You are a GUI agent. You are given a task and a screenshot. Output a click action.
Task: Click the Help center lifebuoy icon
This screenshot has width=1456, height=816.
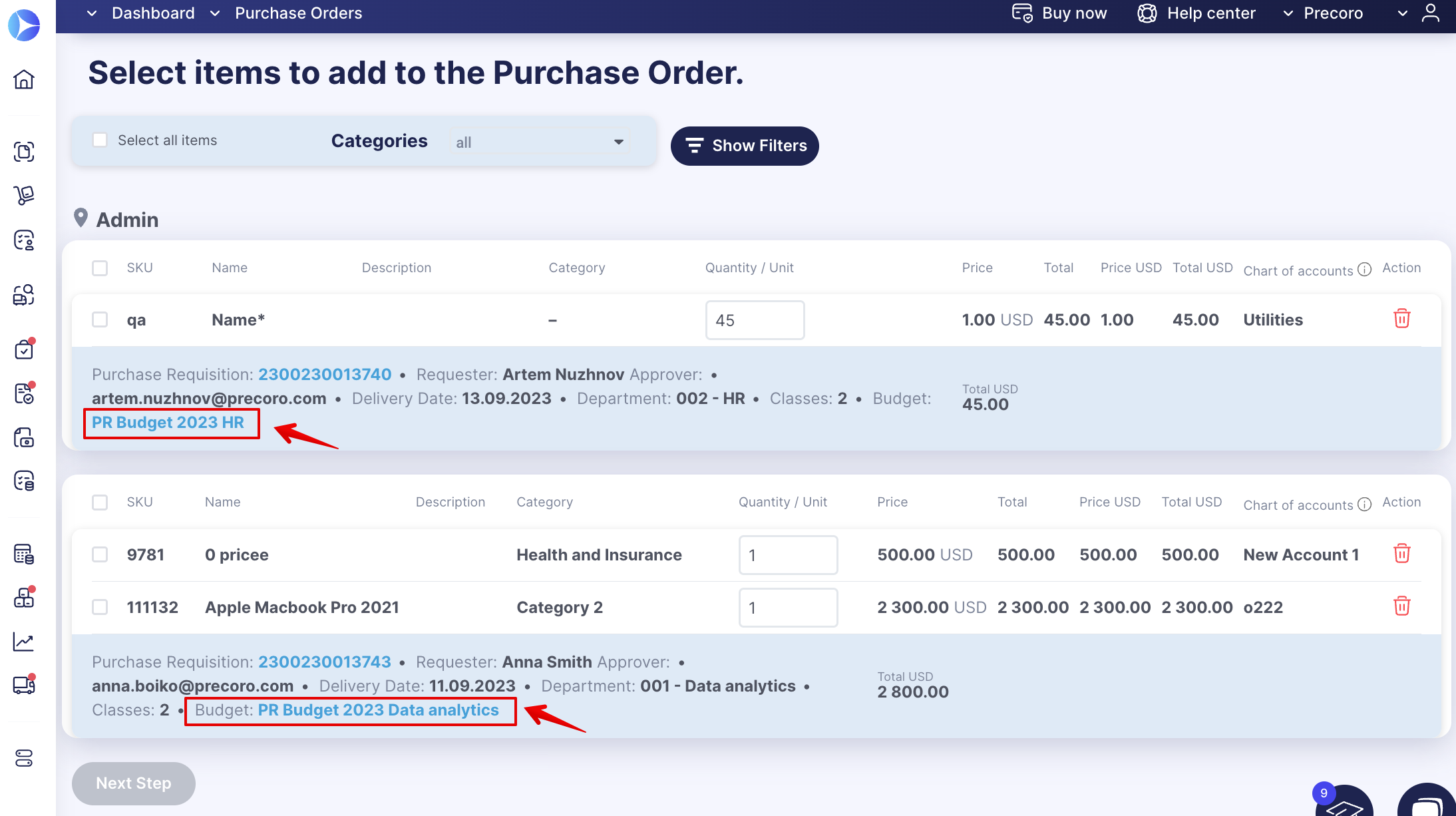tap(1147, 13)
